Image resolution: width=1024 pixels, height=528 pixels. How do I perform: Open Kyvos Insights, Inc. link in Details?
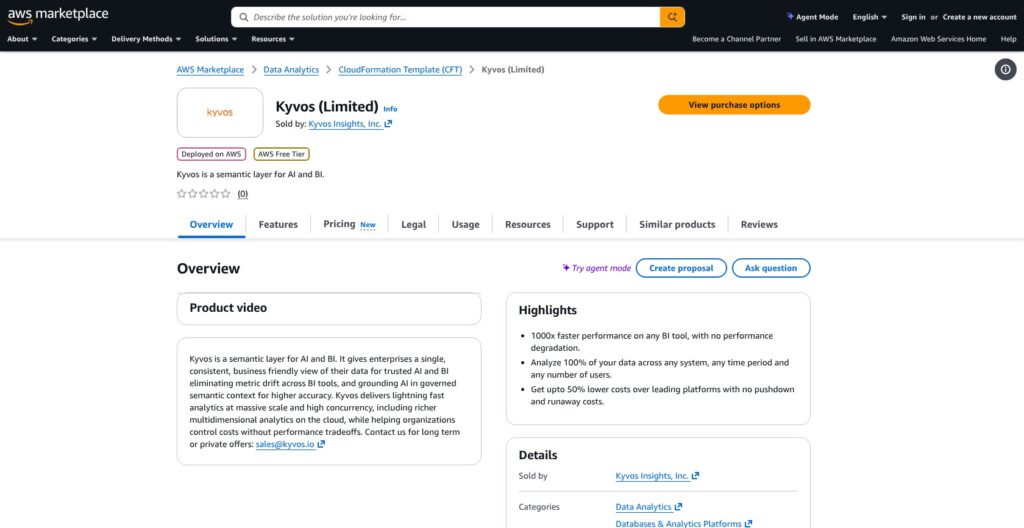657,476
